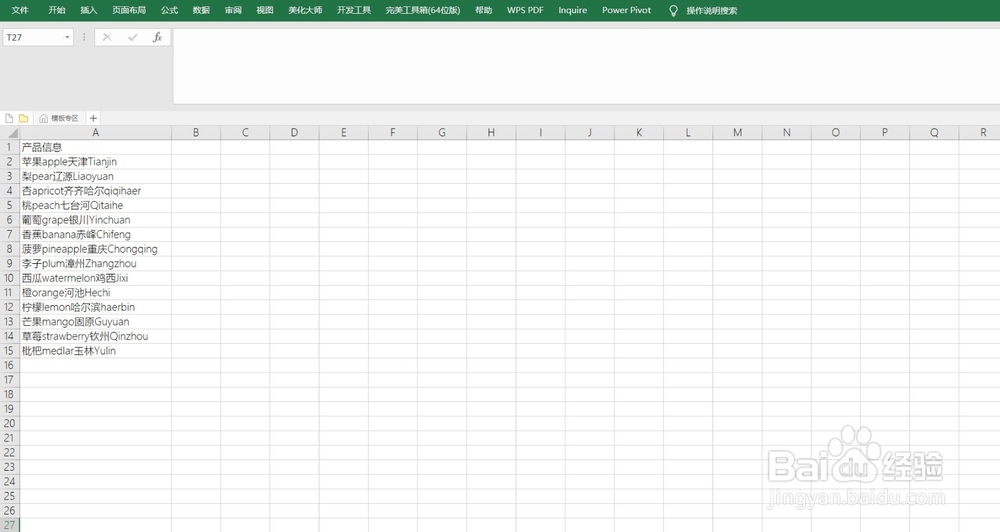Open the 美化大师 tab
Viewport: 1000px width, 532px height.
coord(305,10)
